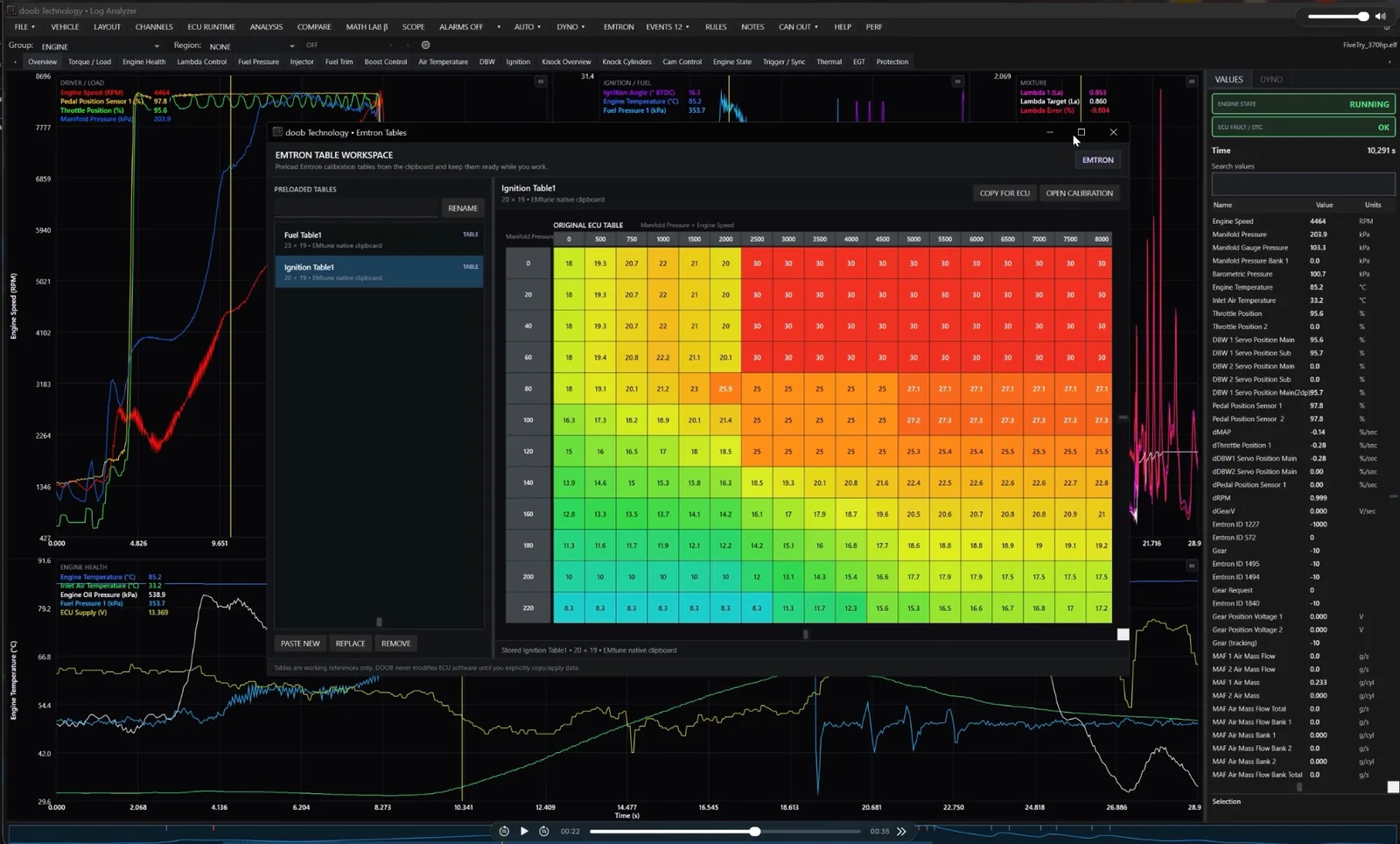The width and height of the screenshot is (1400, 844).
Task: Click the EMTRON button in workspace header
Action: pyautogui.click(x=1097, y=160)
